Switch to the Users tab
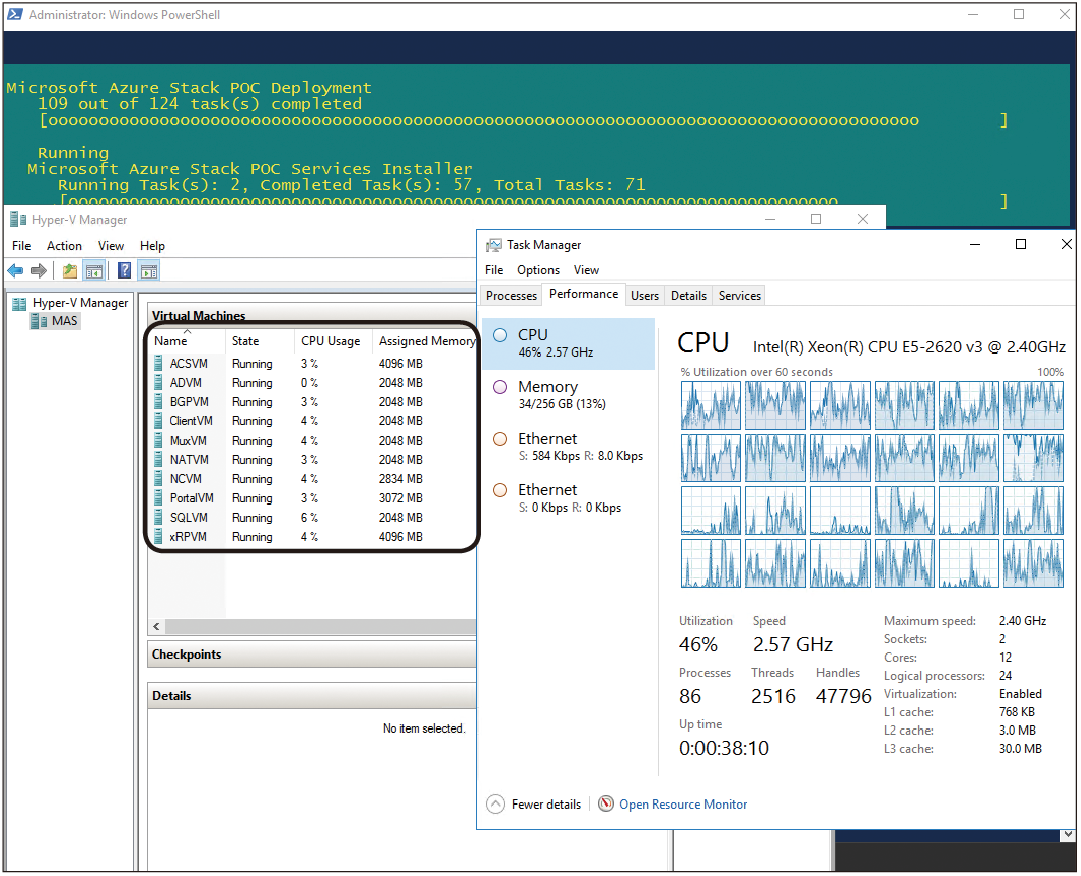The height and width of the screenshot is (876, 1081). pyautogui.click(x=645, y=296)
